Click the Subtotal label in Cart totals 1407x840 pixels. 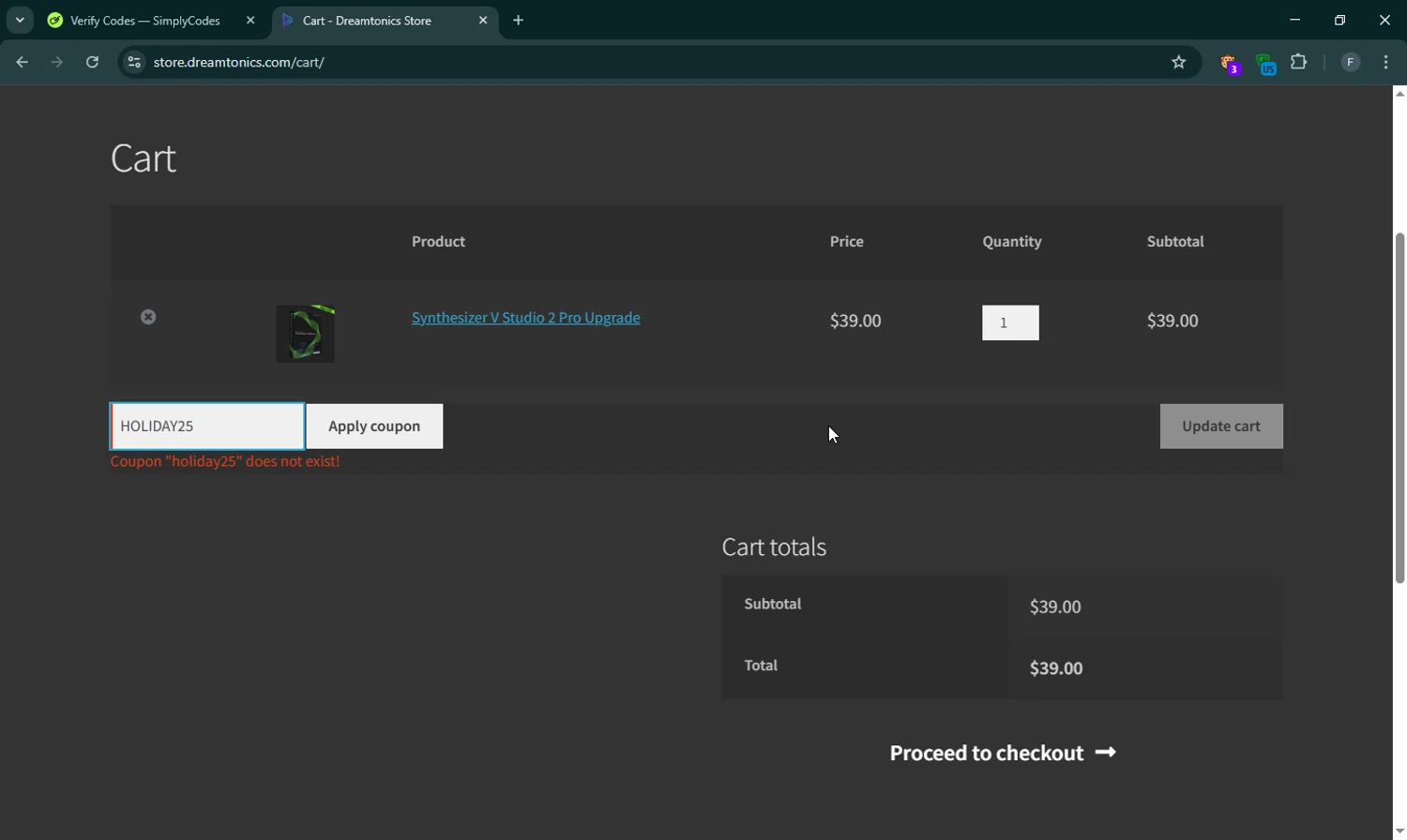click(x=773, y=604)
